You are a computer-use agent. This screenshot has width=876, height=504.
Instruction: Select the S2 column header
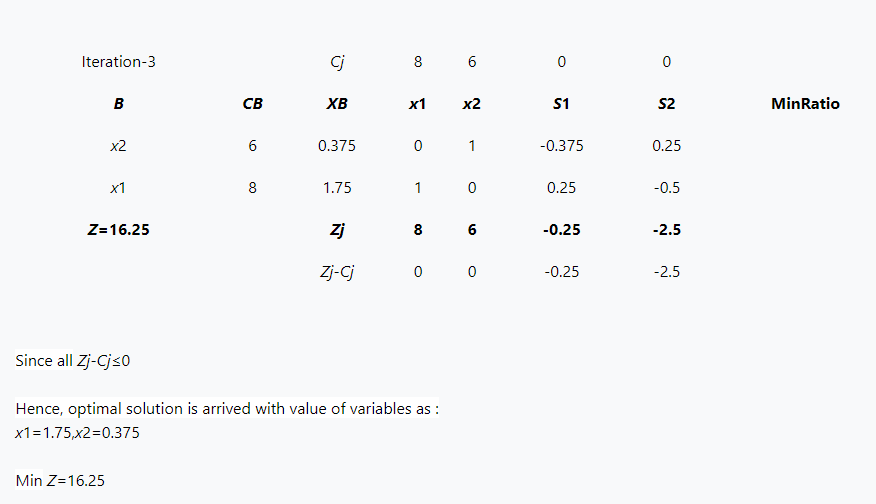pos(666,104)
